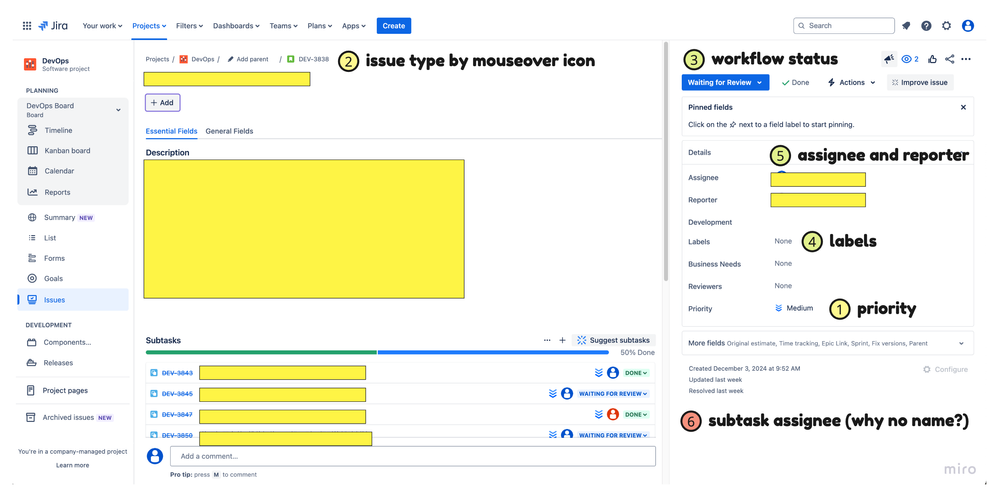Open Issues in the sidebar
The width and height of the screenshot is (999, 497).
[73, 299]
